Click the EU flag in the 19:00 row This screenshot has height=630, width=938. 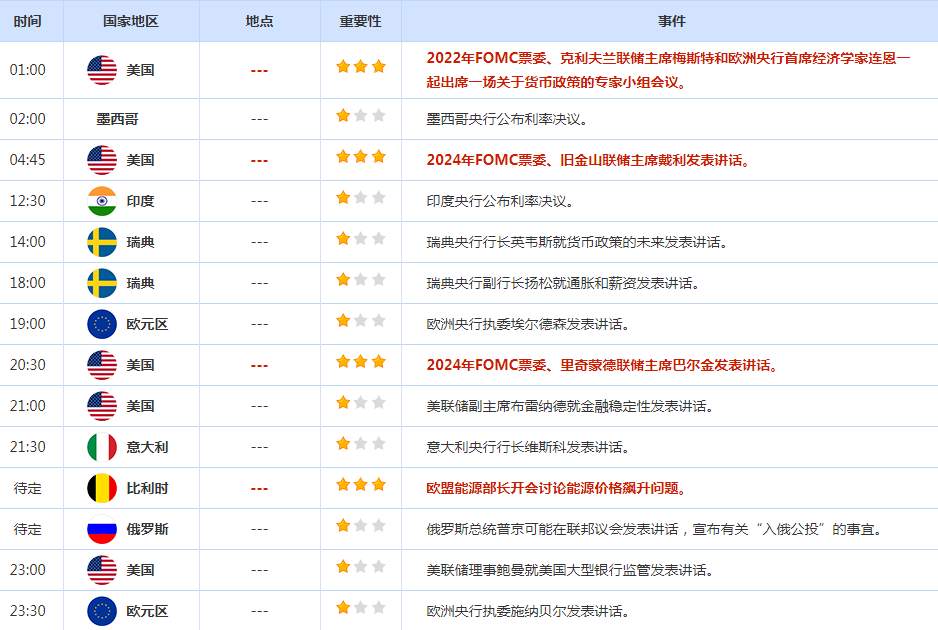coord(102,324)
